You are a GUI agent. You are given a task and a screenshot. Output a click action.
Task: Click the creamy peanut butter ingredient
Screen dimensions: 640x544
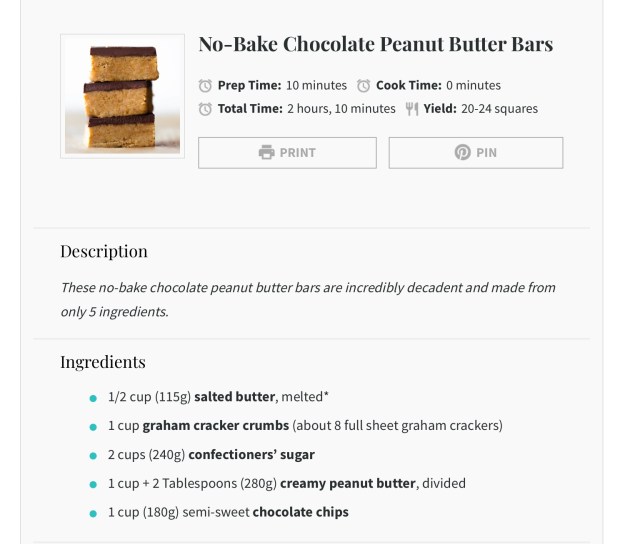click(x=286, y=484)
